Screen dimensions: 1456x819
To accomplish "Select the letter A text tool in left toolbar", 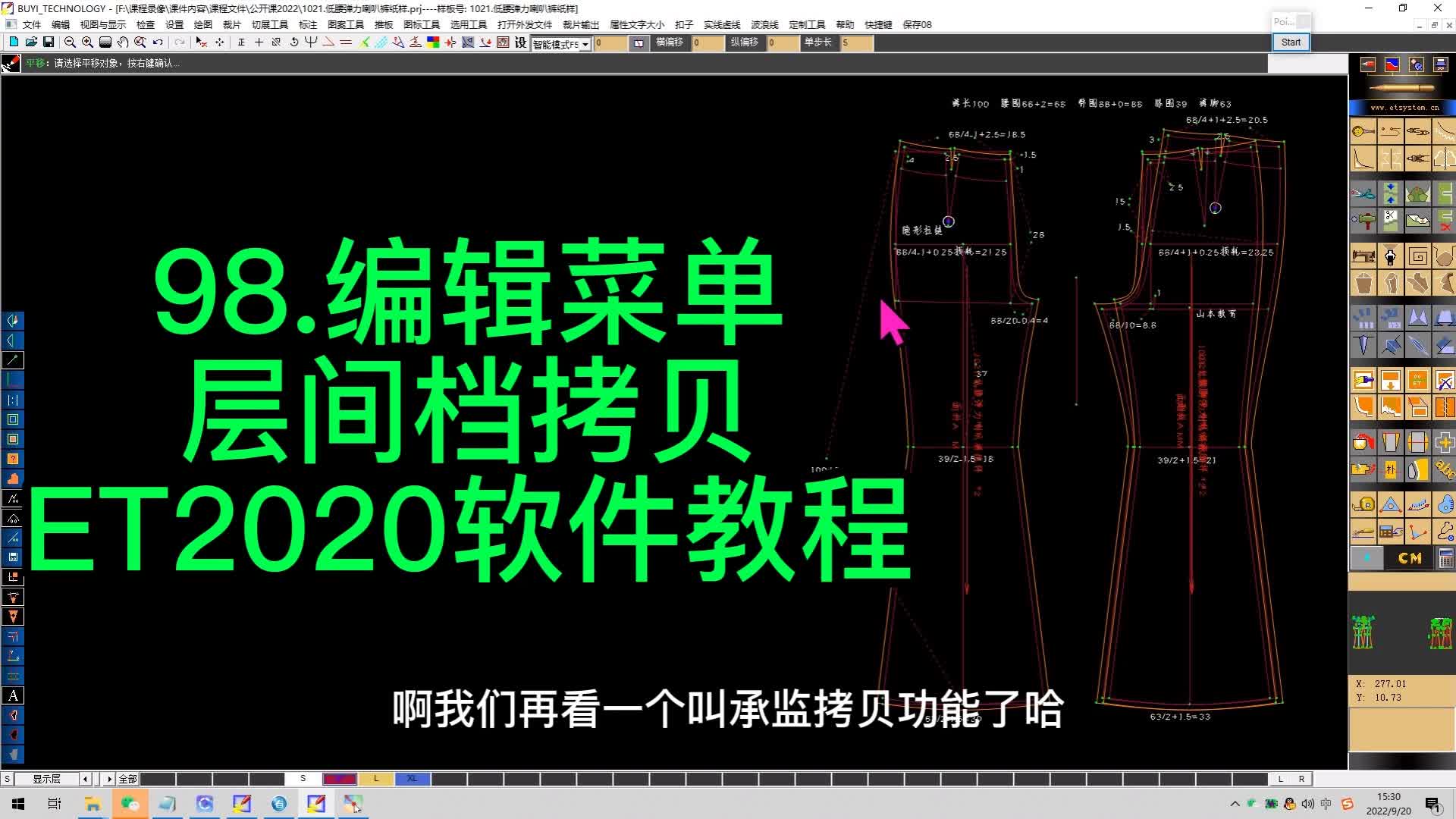I will click(13, 695).
